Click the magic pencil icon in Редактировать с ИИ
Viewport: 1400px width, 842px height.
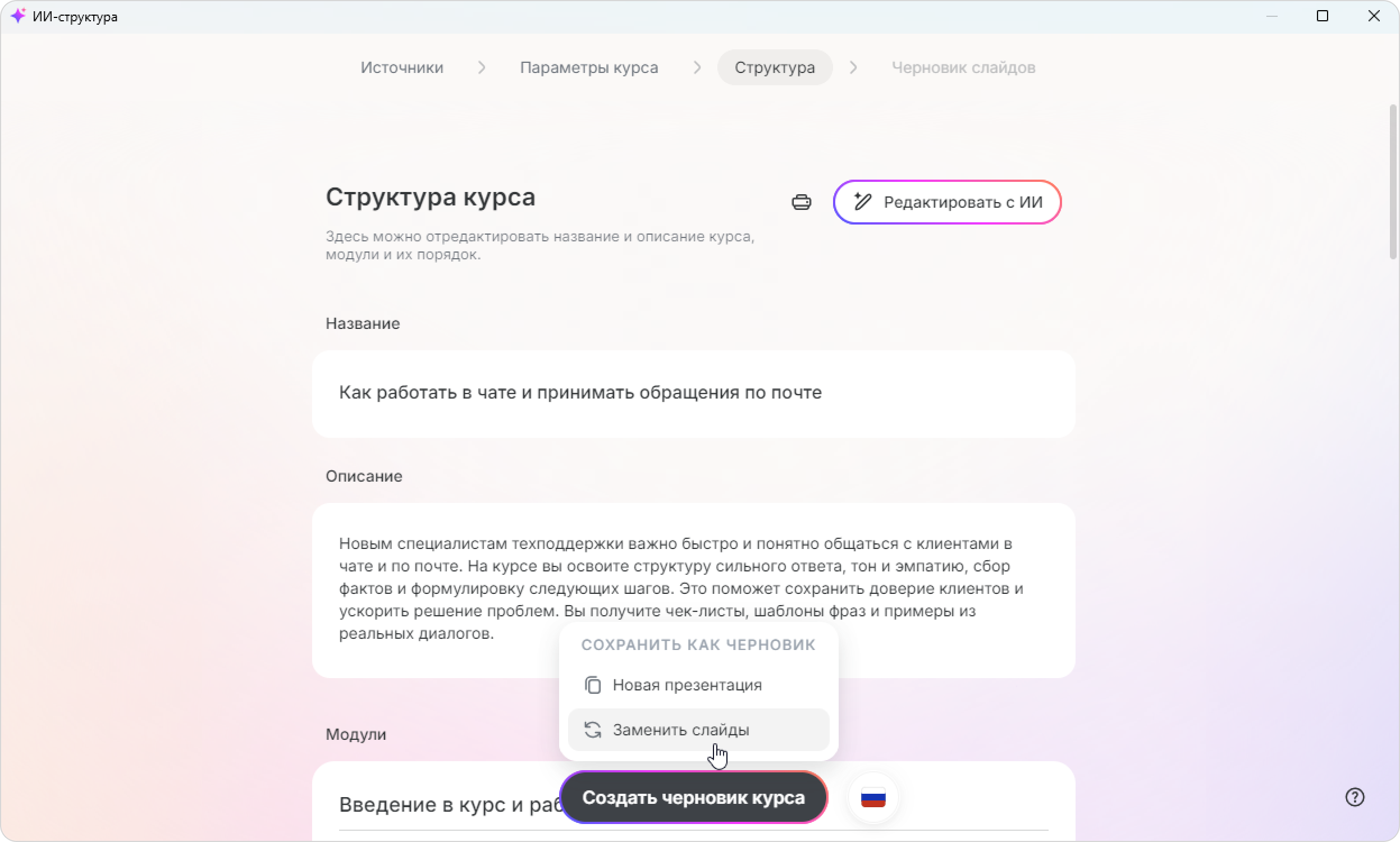pyautogui.click(x=862, y=202)
